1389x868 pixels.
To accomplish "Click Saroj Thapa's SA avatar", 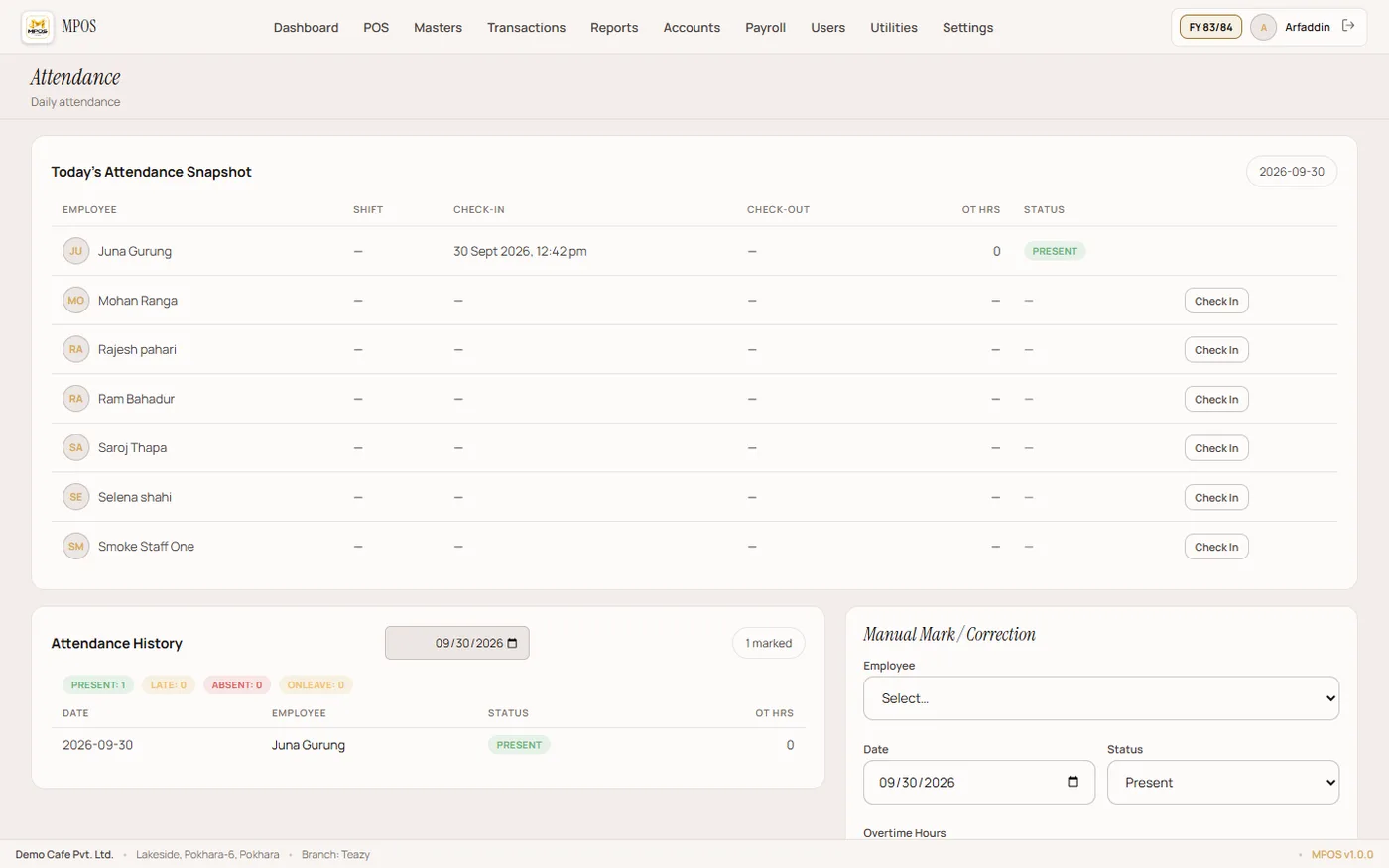I will pyautogui.click(x=76, y=447).
